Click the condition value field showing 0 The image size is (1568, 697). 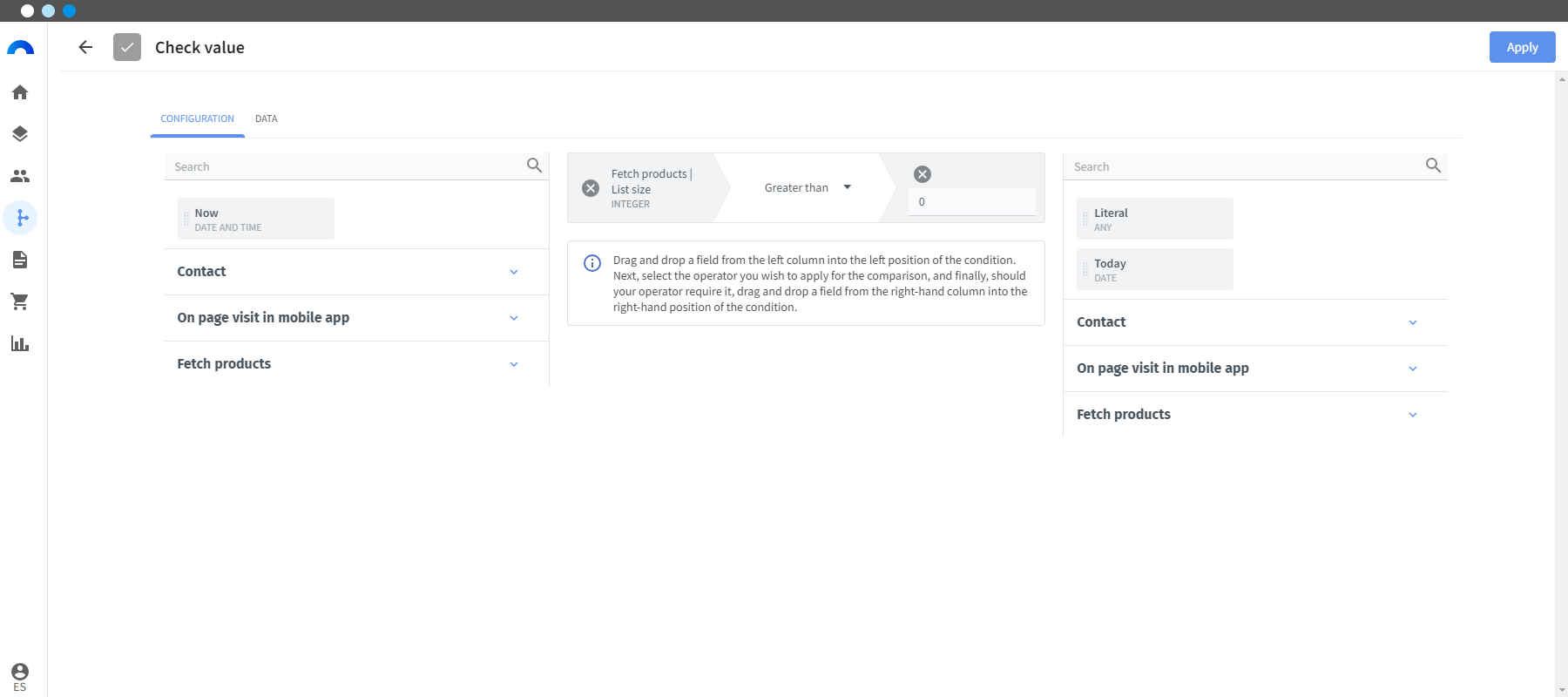(x=972, y=201)
